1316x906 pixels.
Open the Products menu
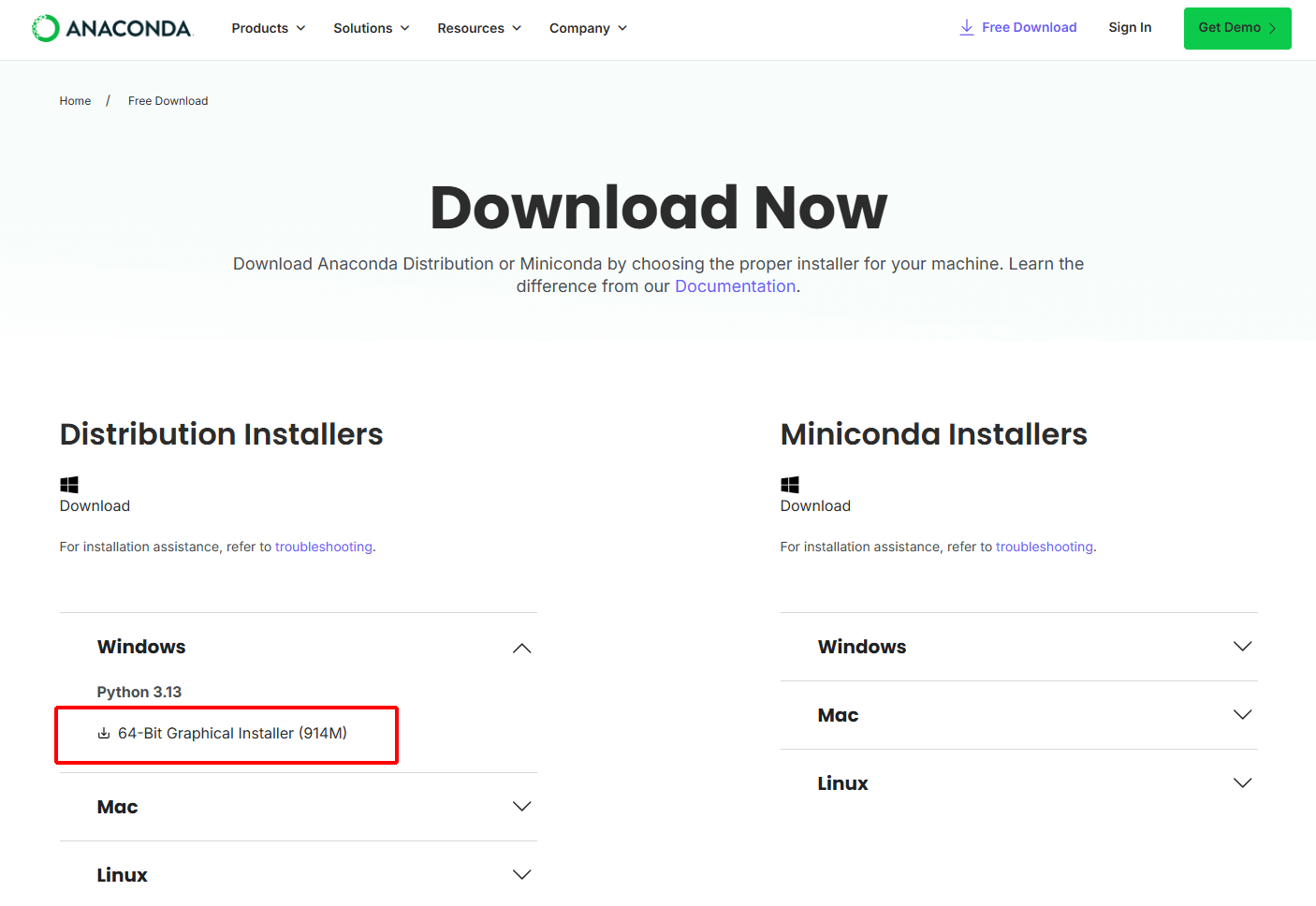pyautogui.click(x=269, y=28)
